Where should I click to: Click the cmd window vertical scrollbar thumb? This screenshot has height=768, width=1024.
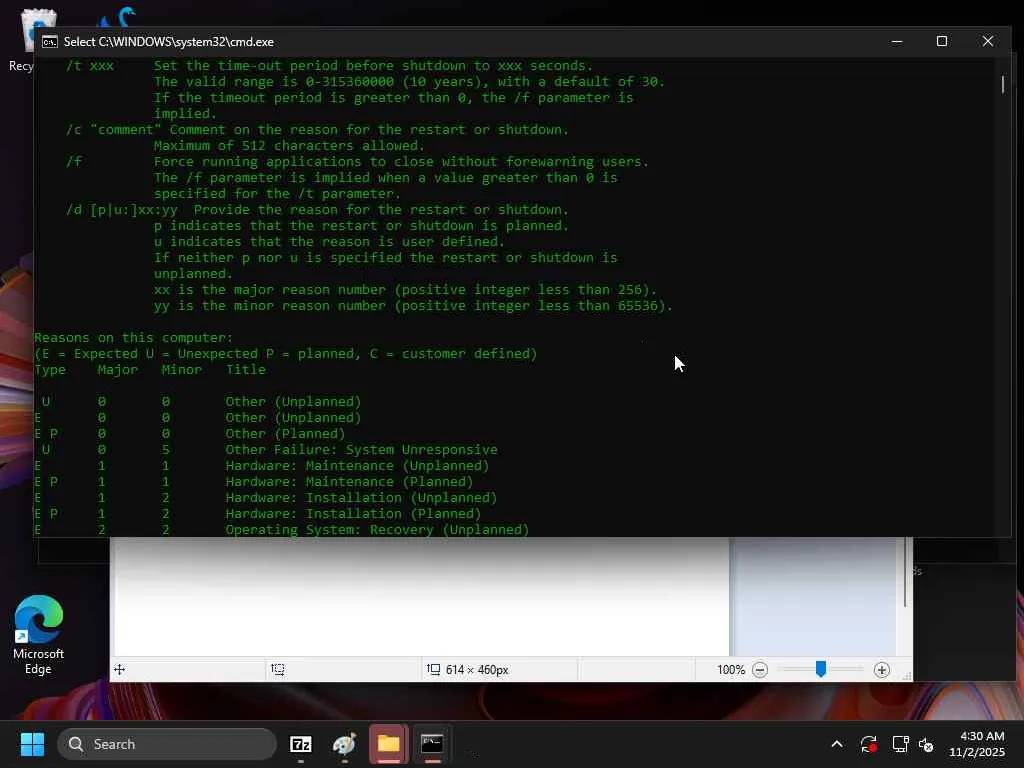click(1002, 84)
